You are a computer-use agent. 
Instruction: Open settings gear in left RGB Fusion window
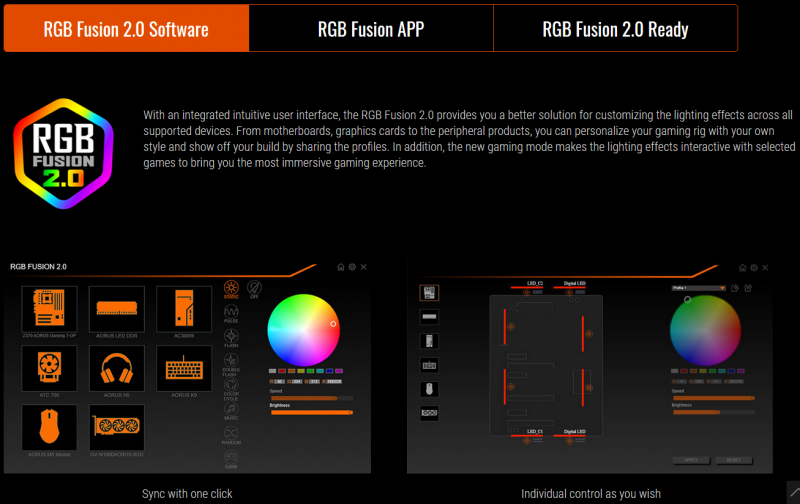click(352, 267)
